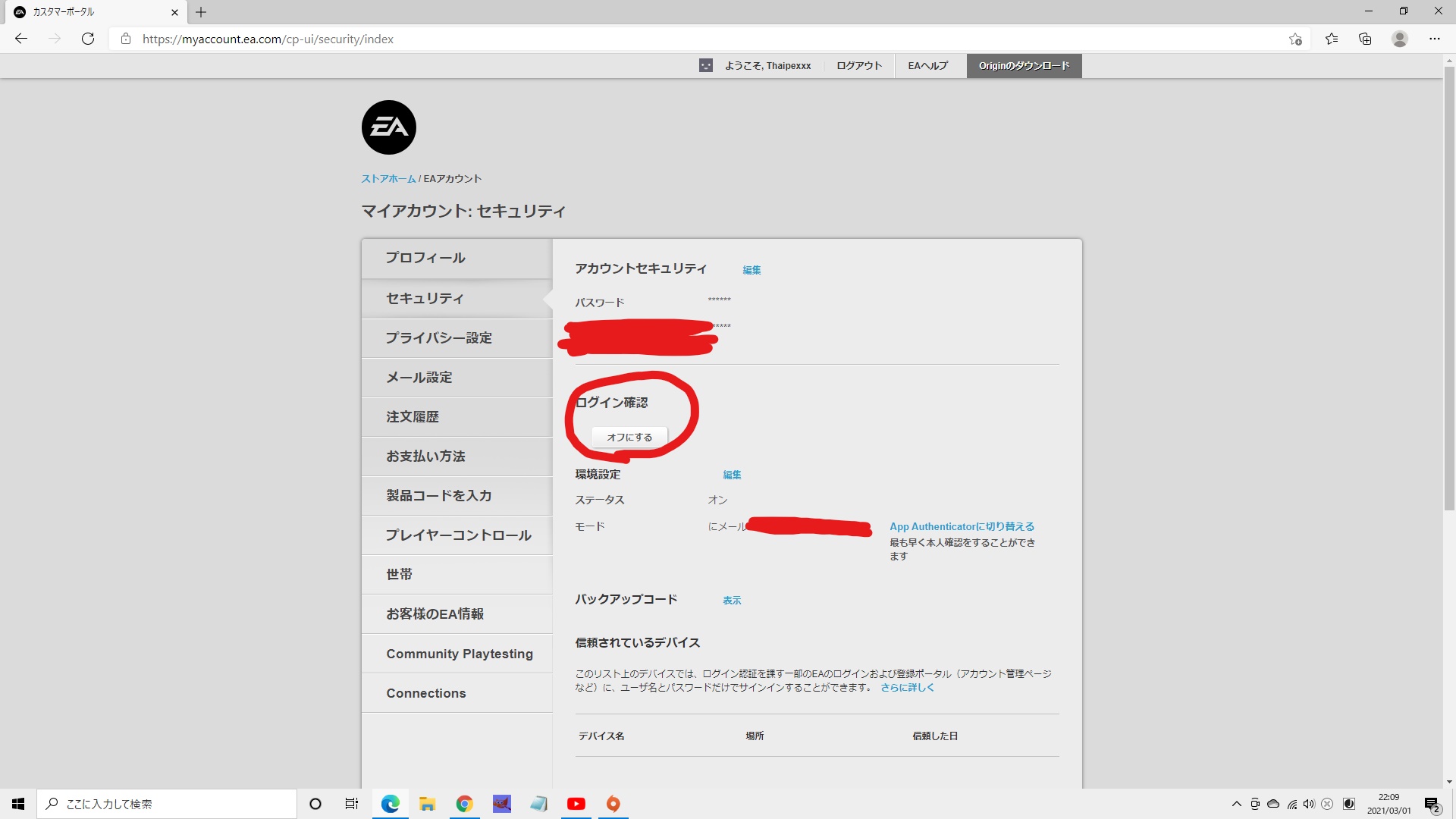Click the browser address bar URL
The width and height of the screenshot is (1456, 819).
pos(268,39)
